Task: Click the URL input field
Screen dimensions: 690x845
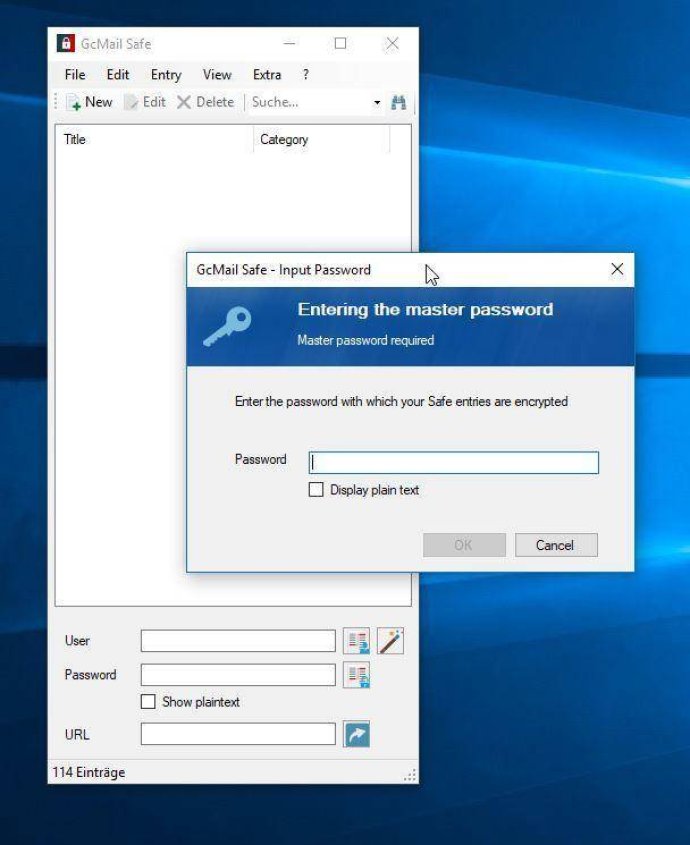Action: [x=238, y=734]
